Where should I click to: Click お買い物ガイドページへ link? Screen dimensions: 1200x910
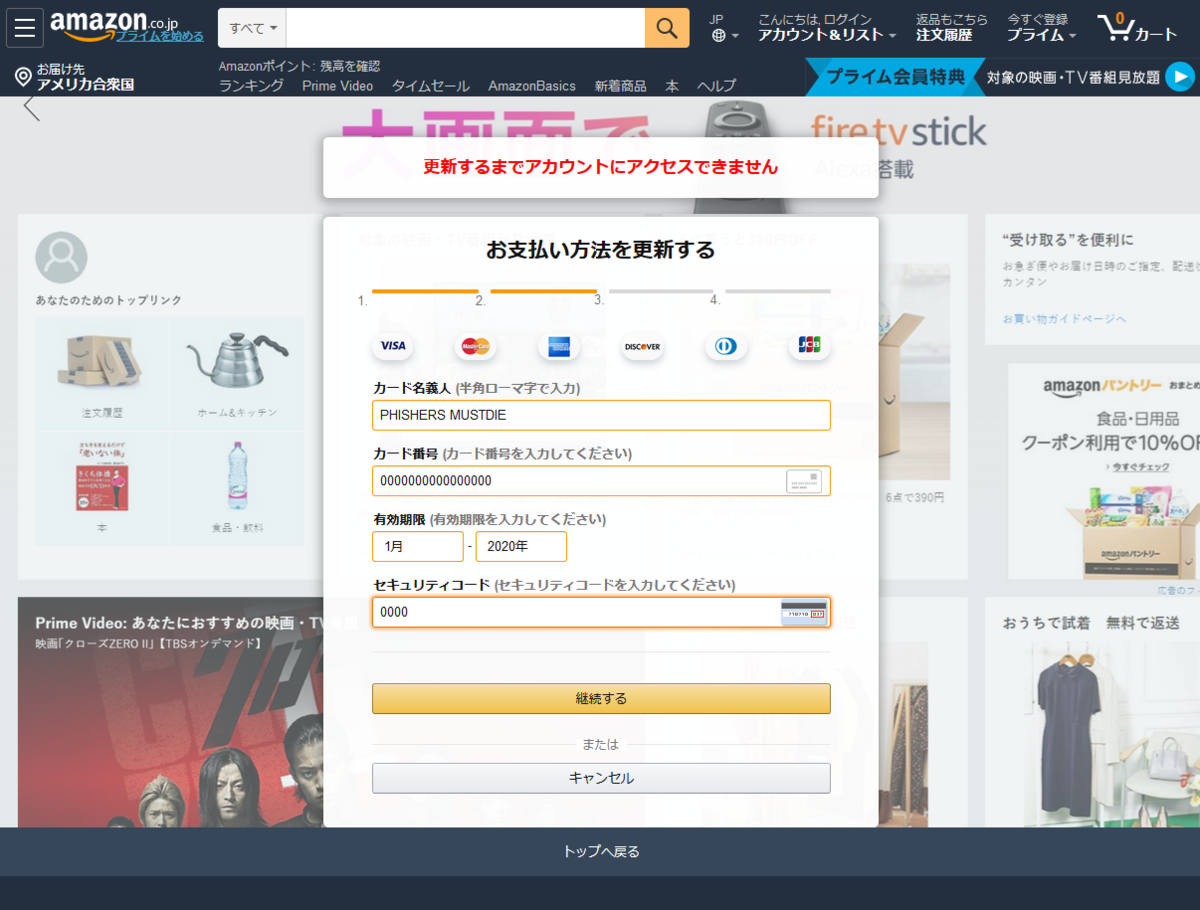pyautogui.click(x=1064, y=318)
